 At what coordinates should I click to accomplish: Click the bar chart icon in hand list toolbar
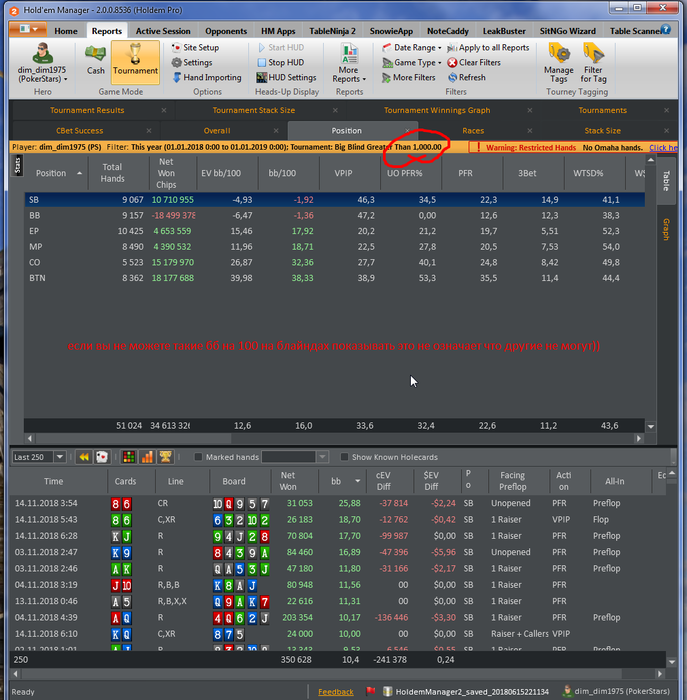point(147,457)
